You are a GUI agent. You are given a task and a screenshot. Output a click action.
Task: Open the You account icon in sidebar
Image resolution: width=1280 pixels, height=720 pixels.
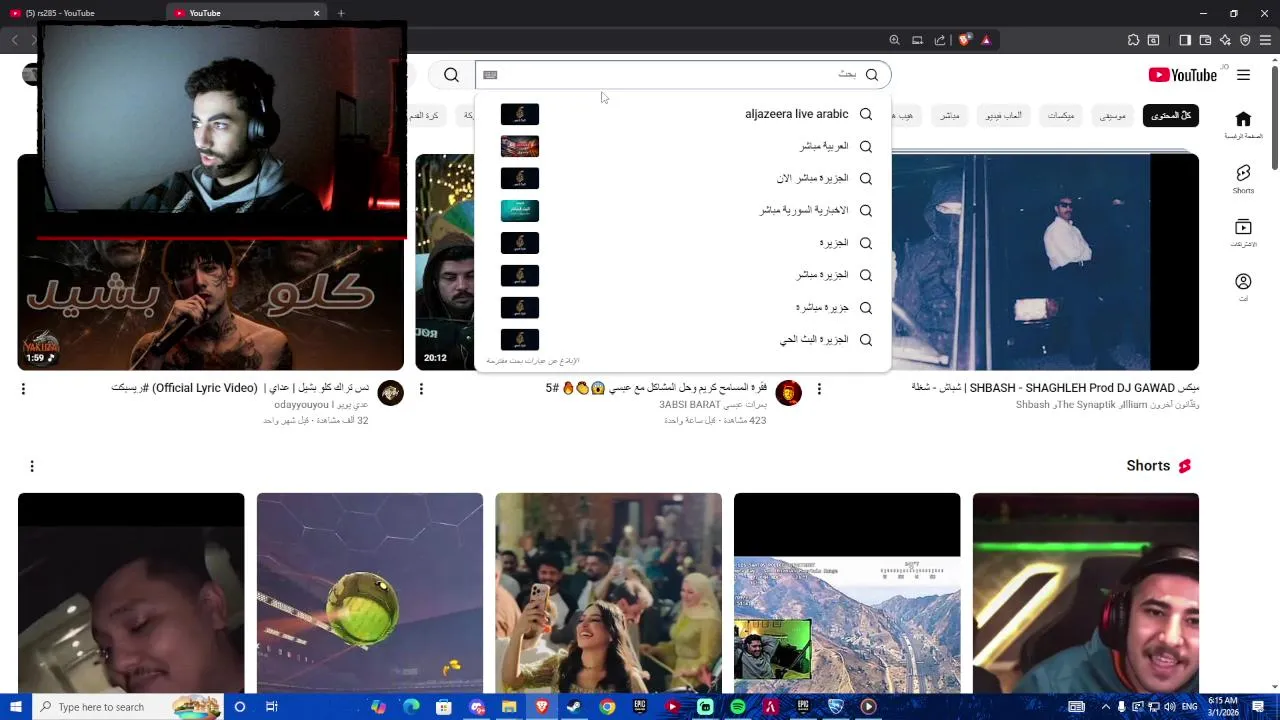coord(1243,287)
